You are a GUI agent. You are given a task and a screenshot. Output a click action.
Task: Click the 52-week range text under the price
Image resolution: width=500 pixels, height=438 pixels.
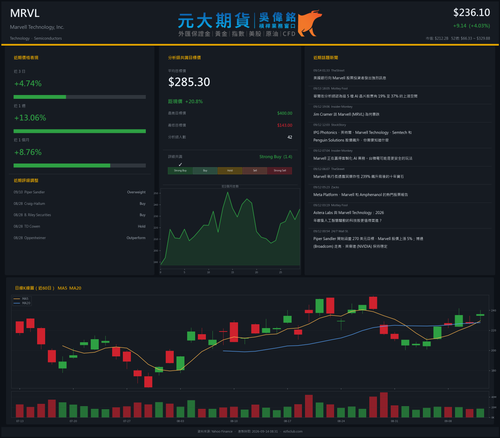(x=470, y=38)
